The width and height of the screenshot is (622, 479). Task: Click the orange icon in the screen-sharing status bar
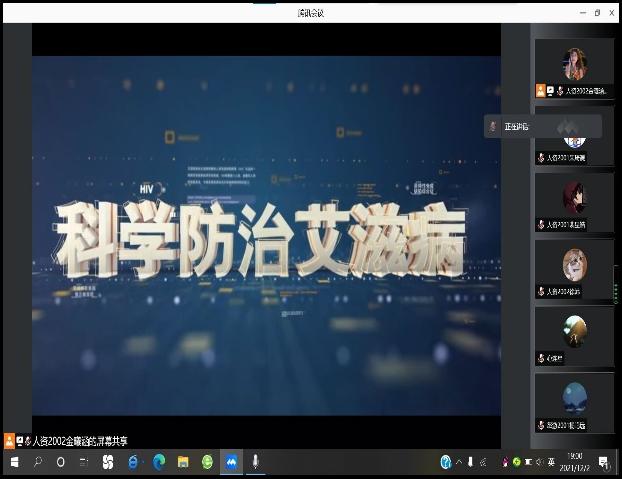9,440
